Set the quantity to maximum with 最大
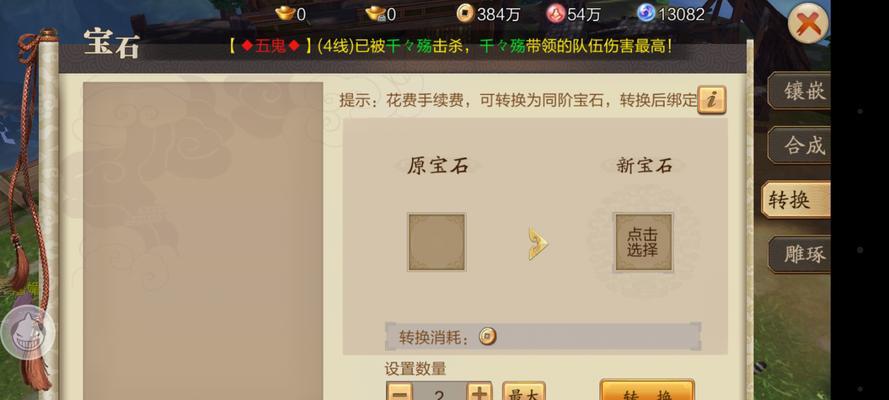 tap(523, 392)
